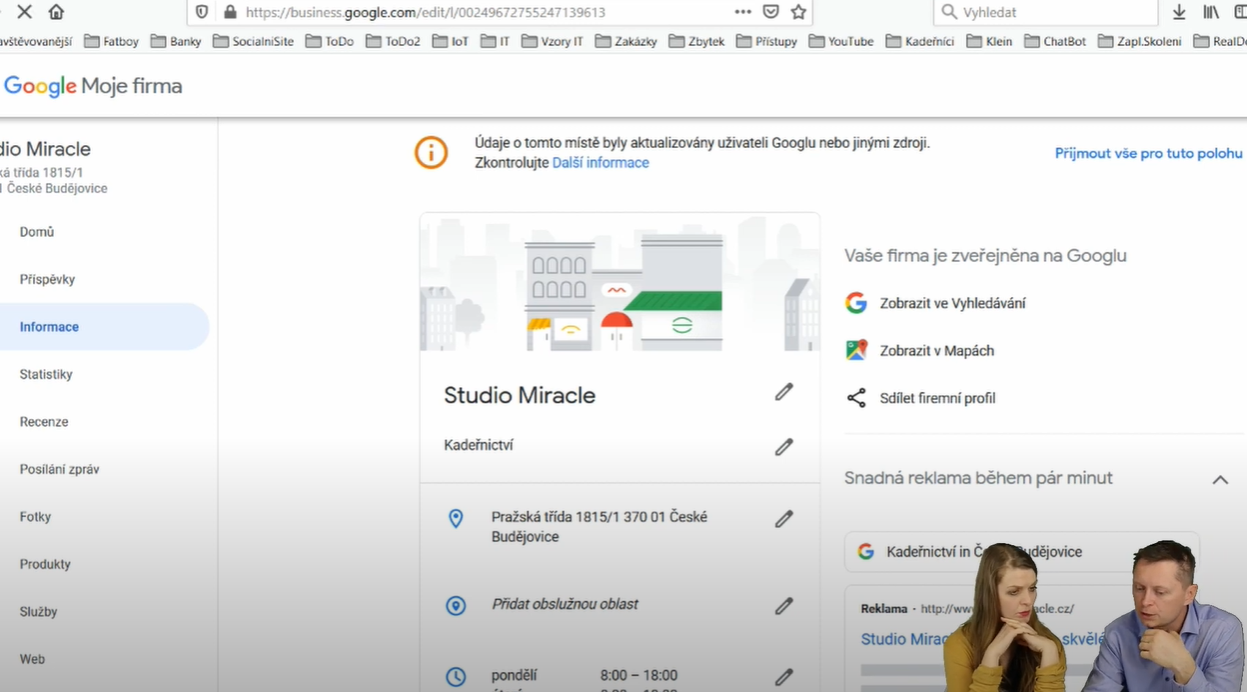Save page to Pocket
Viewport: 1247px width, 692px height.
pos(771,12)
